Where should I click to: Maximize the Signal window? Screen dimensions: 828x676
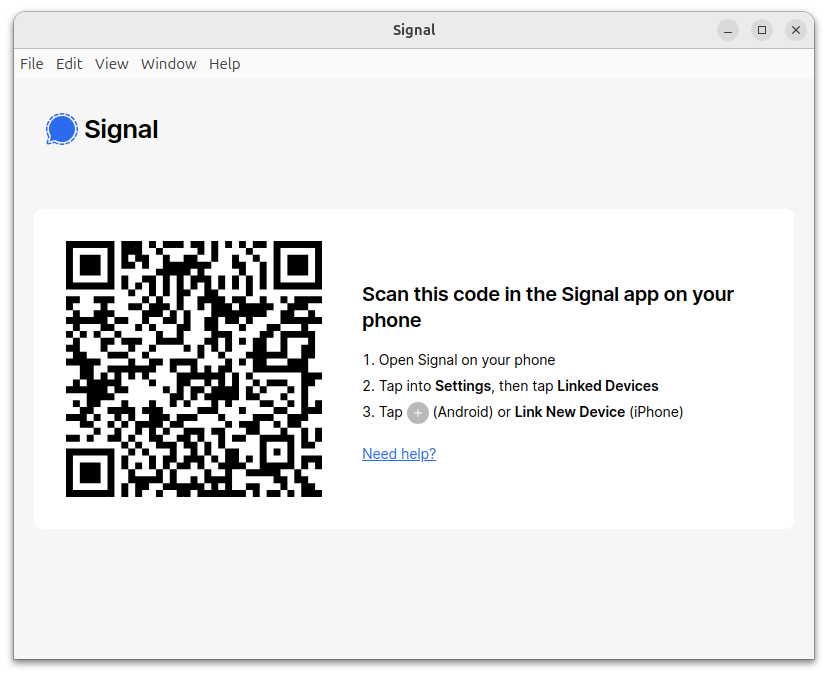pos(761,30)
